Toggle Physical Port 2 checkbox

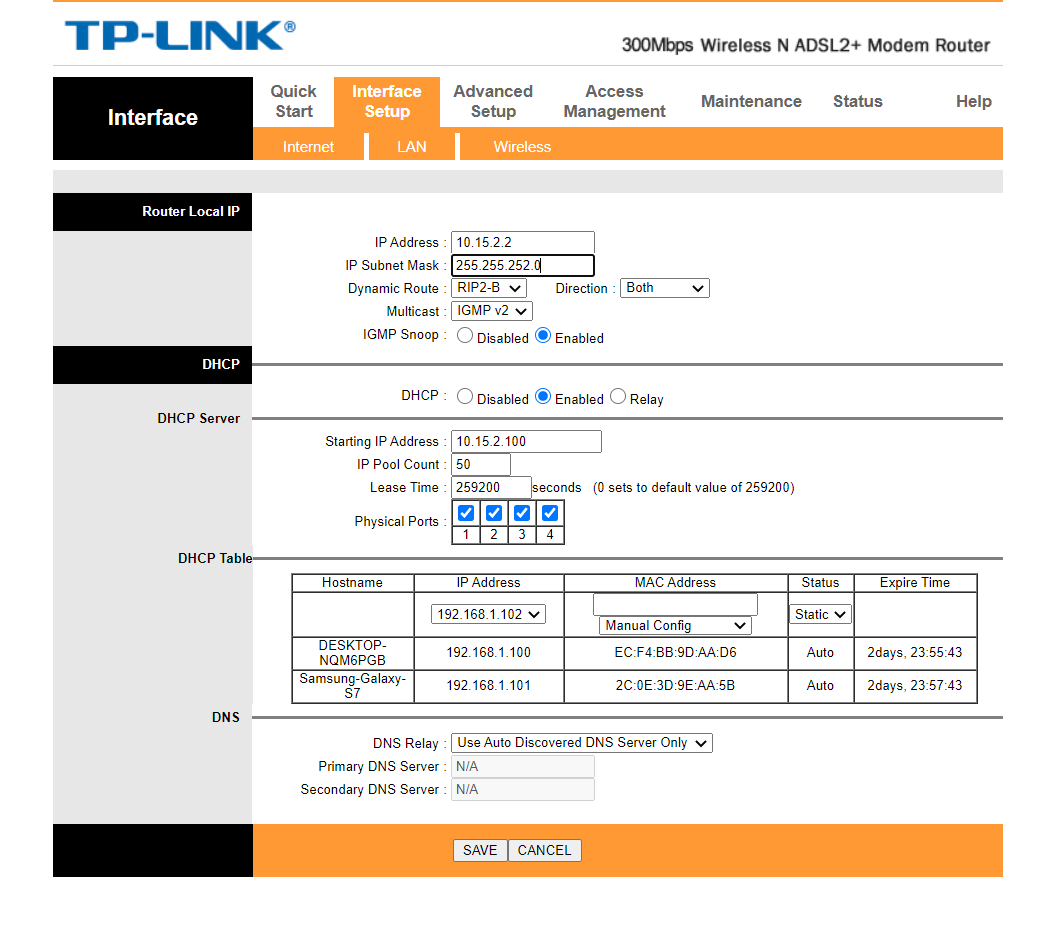click(x=494, y=513)
